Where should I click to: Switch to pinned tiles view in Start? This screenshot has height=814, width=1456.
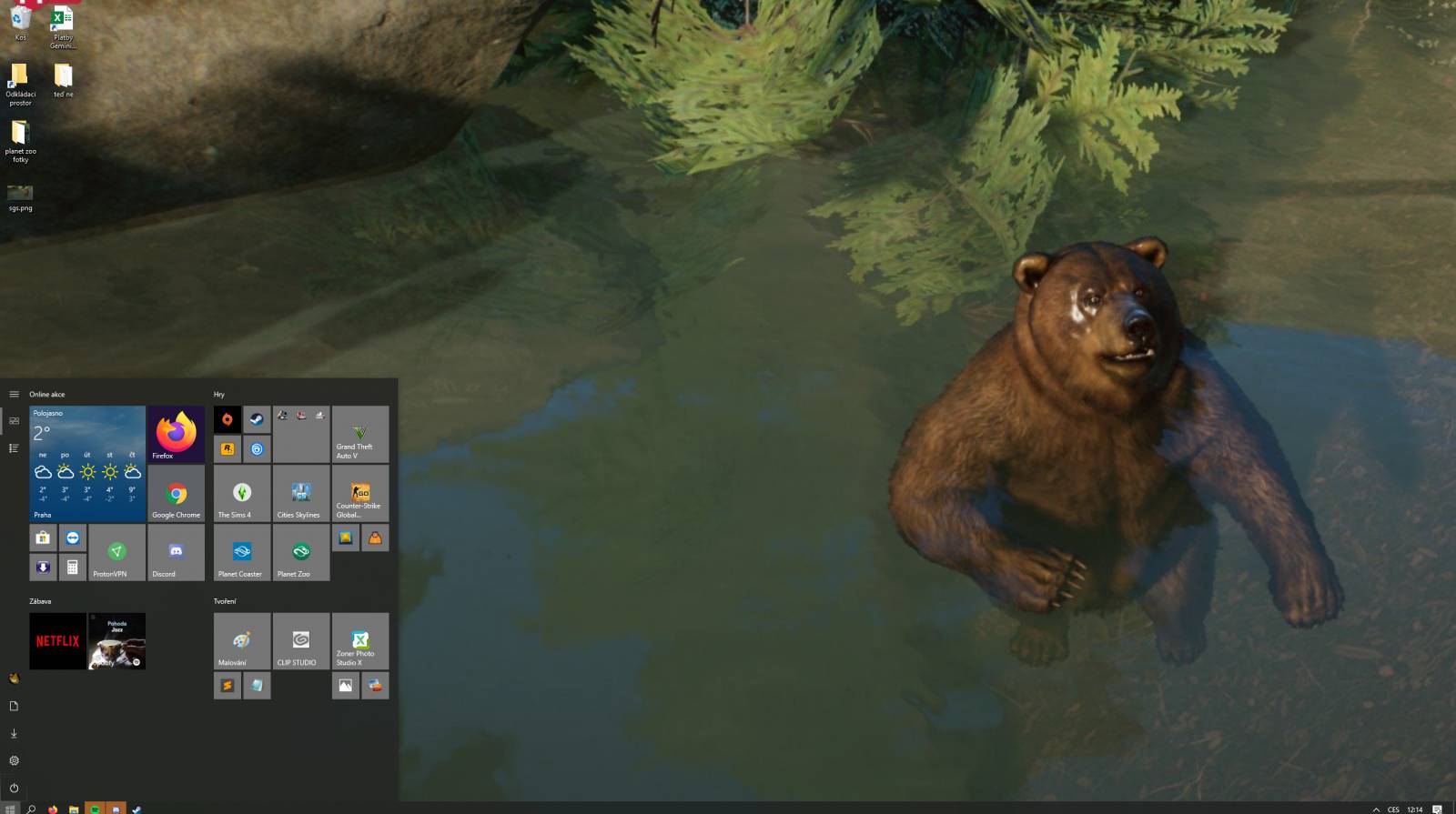click(x=14, y=421)
